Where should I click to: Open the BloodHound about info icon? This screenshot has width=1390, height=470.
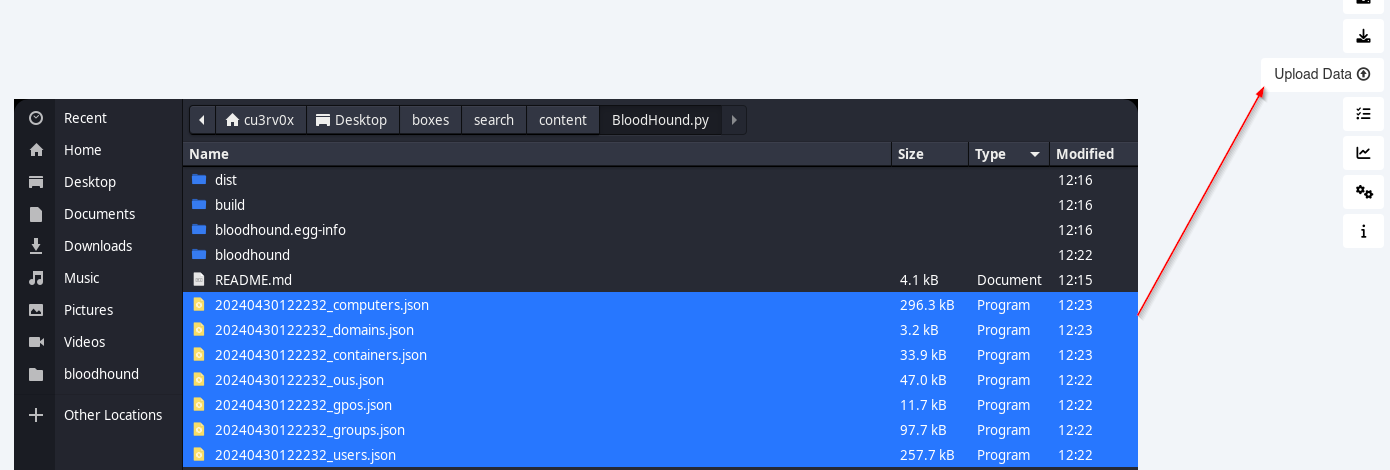(x=1363, y=231)
